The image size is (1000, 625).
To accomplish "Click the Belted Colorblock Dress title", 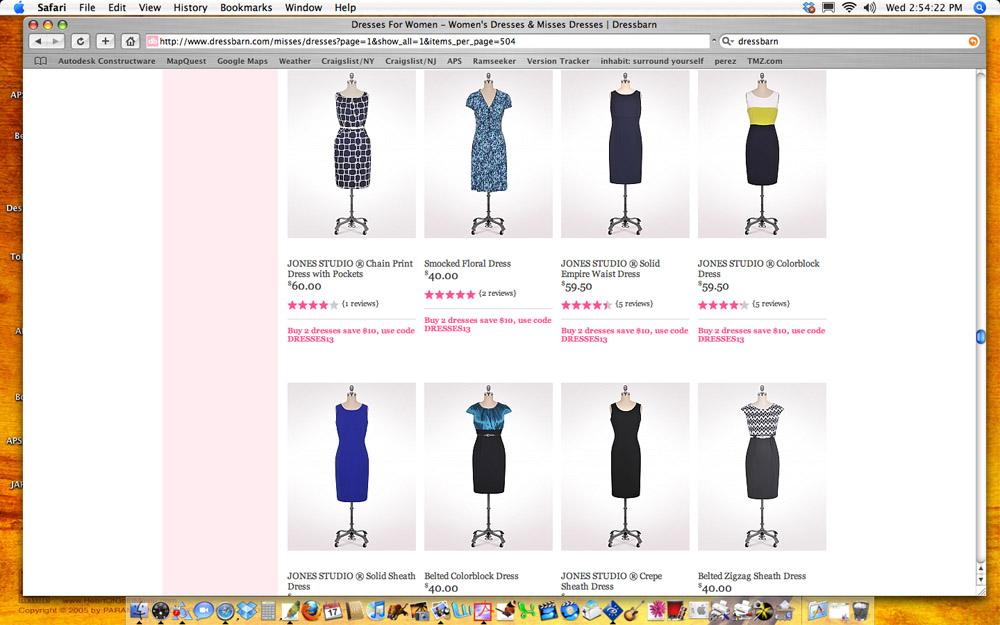I will [471, 576].
